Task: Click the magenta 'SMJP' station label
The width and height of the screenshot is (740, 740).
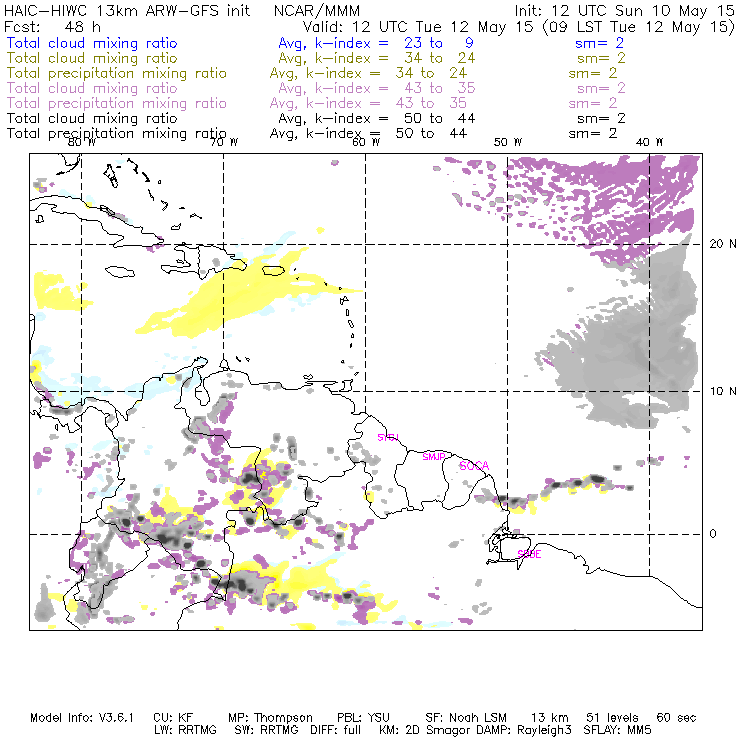Action: (434, 457)
